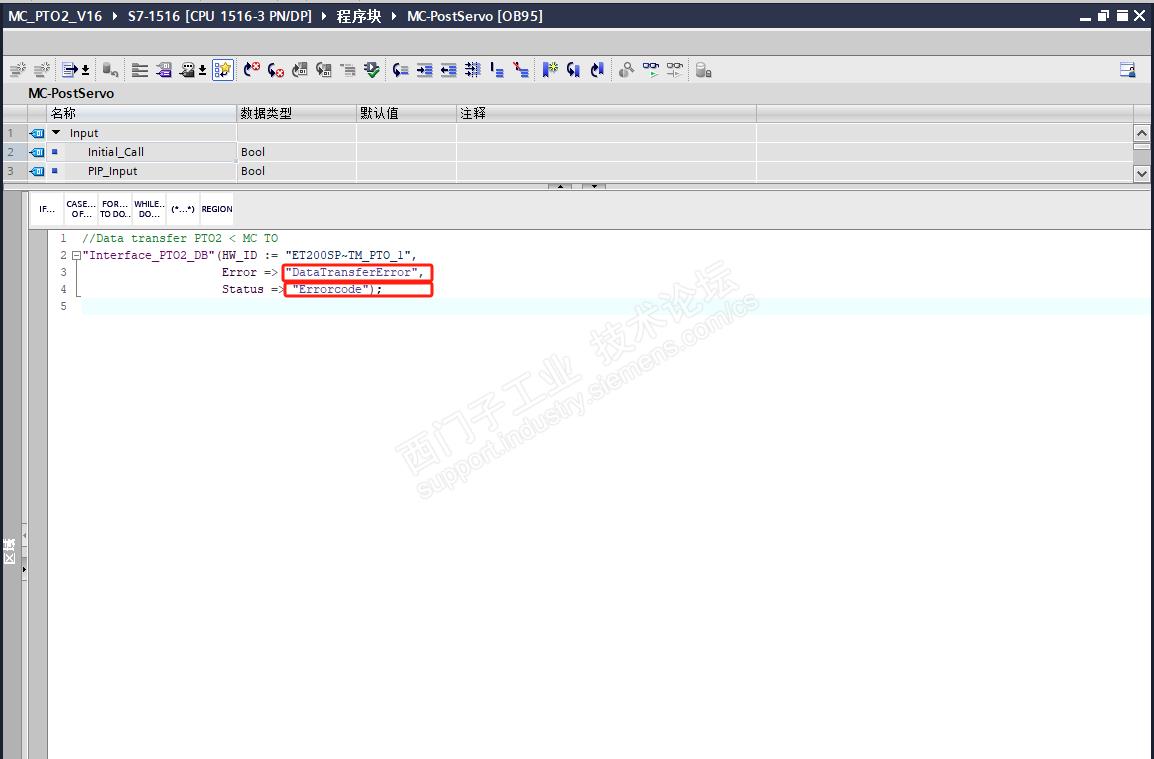The image size is (1154, 759).
Task: Expand interface pane with down splitter arrow
Action: (x=594, y=186)
